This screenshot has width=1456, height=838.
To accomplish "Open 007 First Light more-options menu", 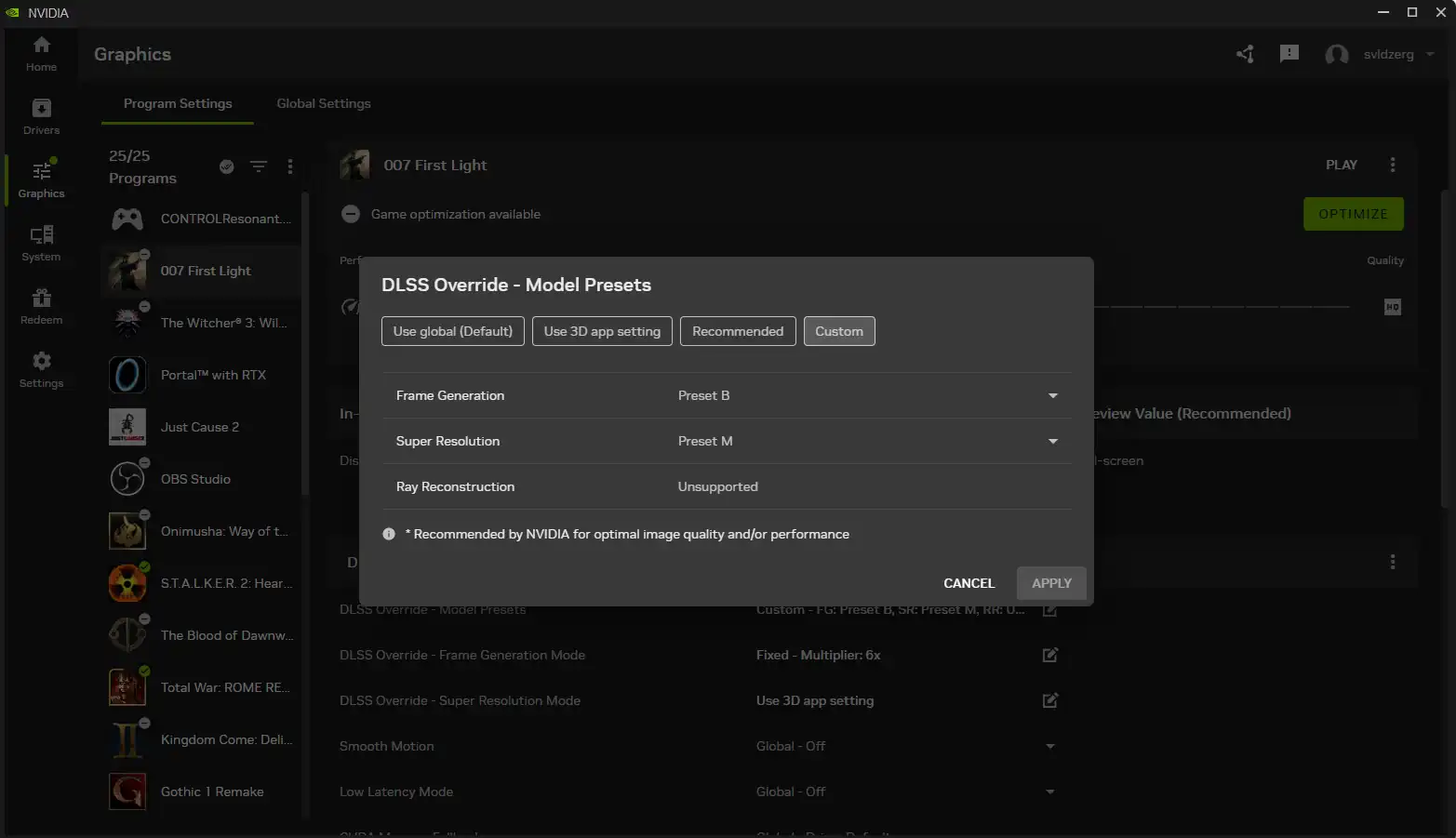I will (1393, 165).
